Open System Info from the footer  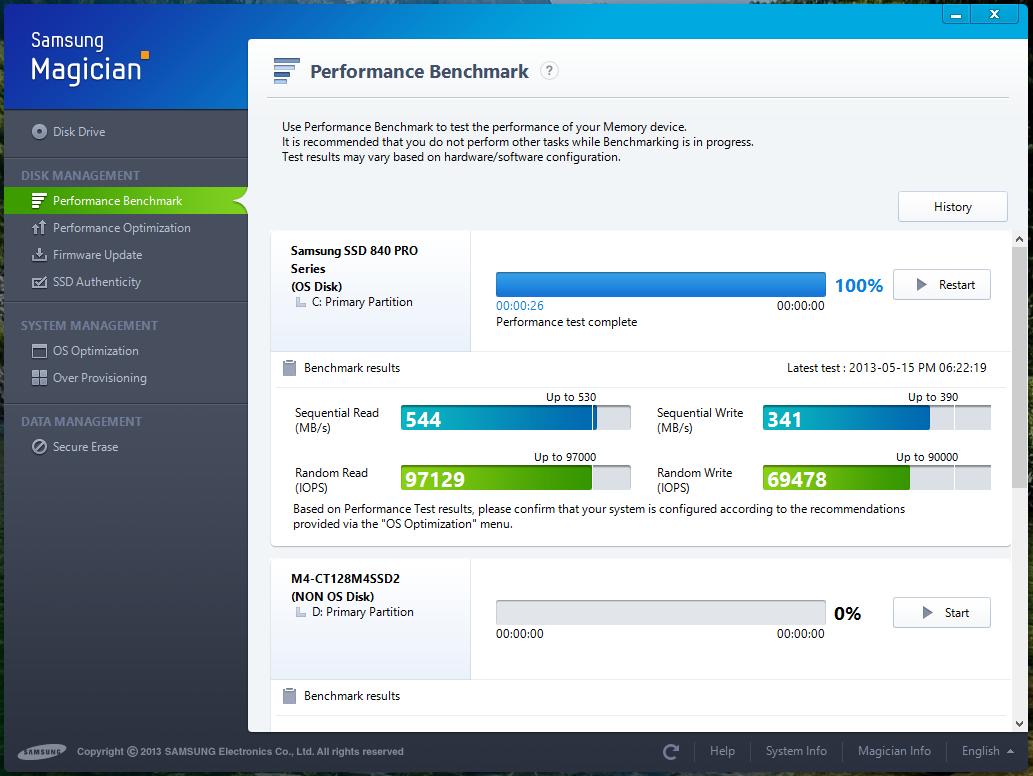click(796, 751)
